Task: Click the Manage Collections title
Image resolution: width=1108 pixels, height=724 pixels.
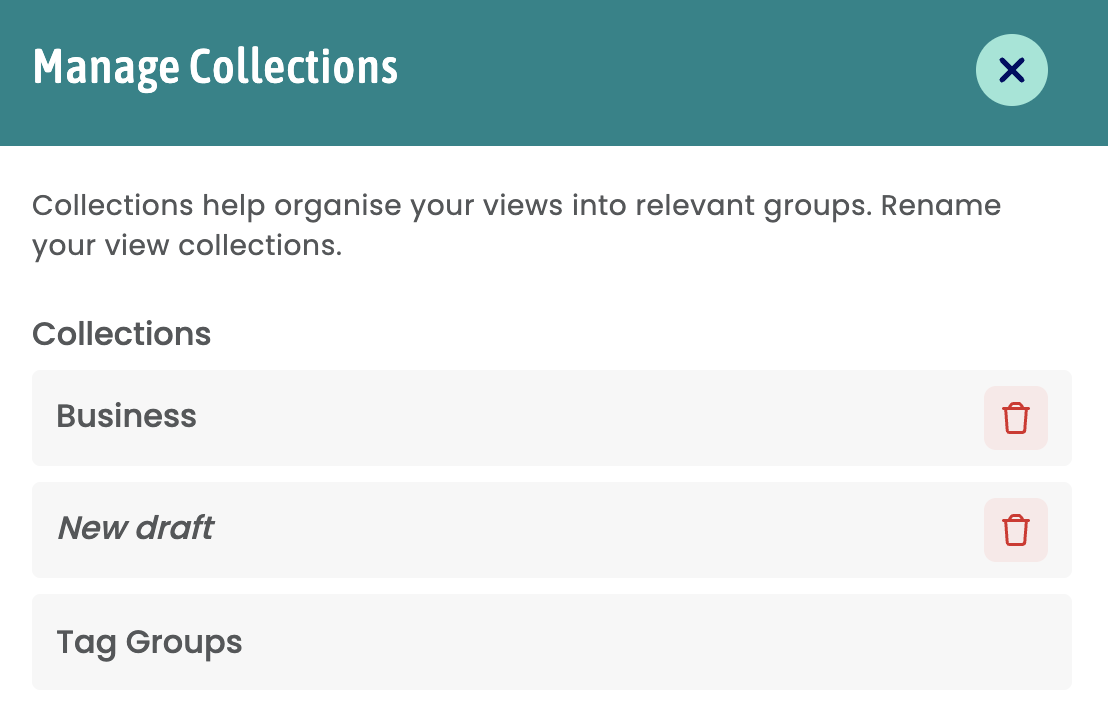Action: [216, 69]
